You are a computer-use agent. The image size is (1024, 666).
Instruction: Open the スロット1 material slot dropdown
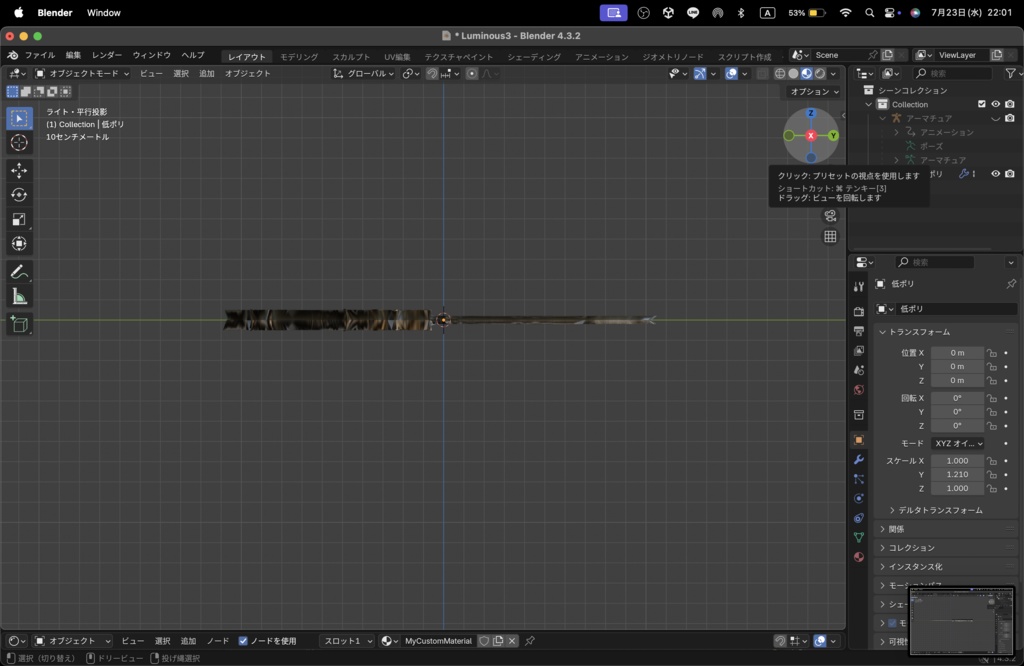coord(347,641)
